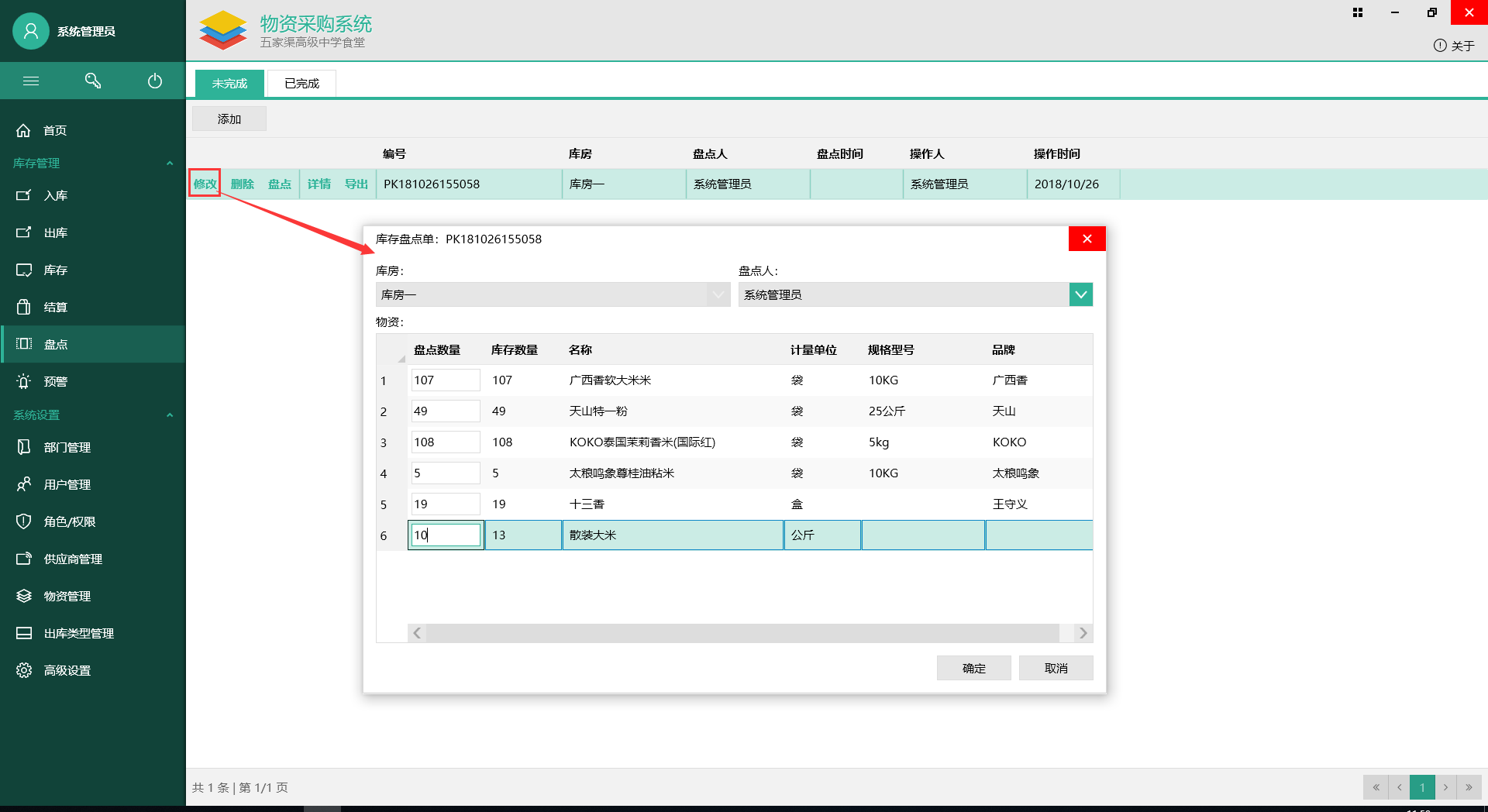This screenshot has width=1488, height=812.
Task: Open the 关于 about info
Action: (x=1454, y=46)
